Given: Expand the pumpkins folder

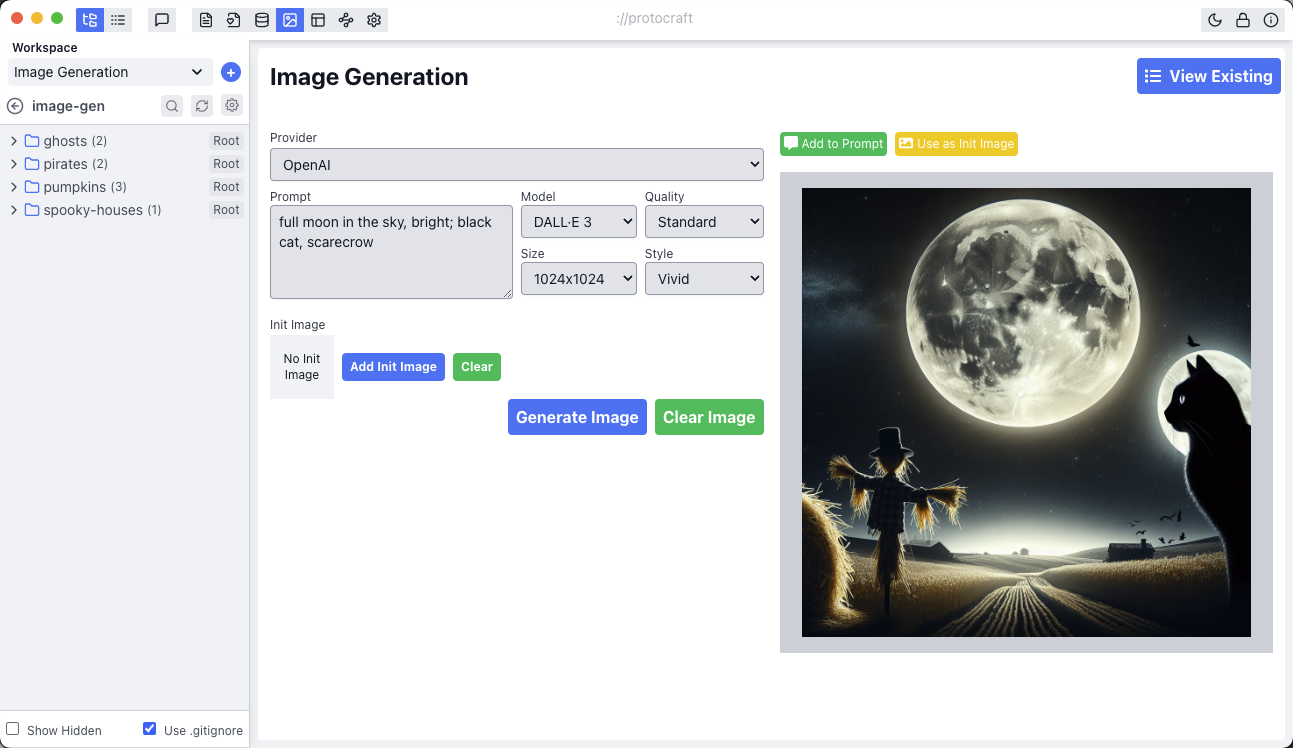Looking at the screenshot, I should click(x=14, y=187).
